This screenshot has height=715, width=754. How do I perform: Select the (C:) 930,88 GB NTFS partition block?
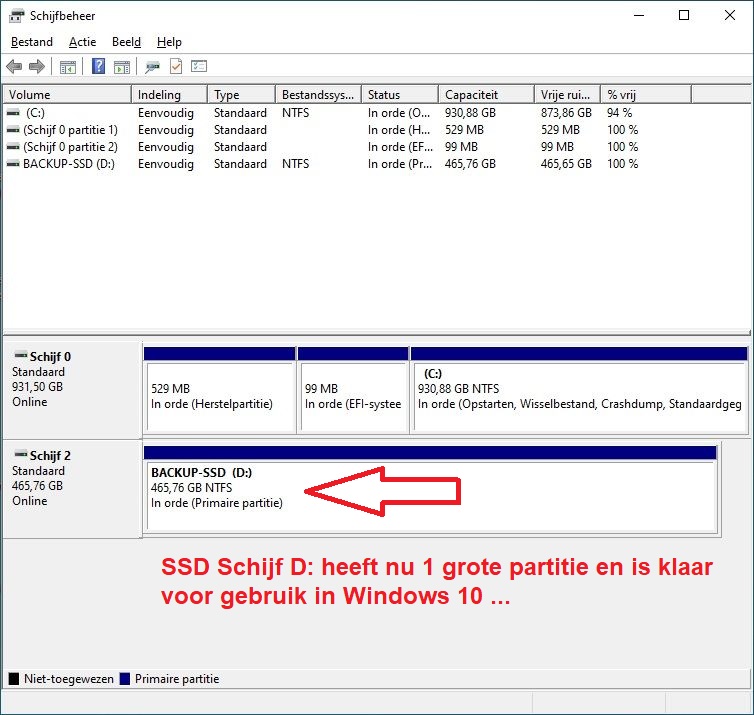point(579,390)
